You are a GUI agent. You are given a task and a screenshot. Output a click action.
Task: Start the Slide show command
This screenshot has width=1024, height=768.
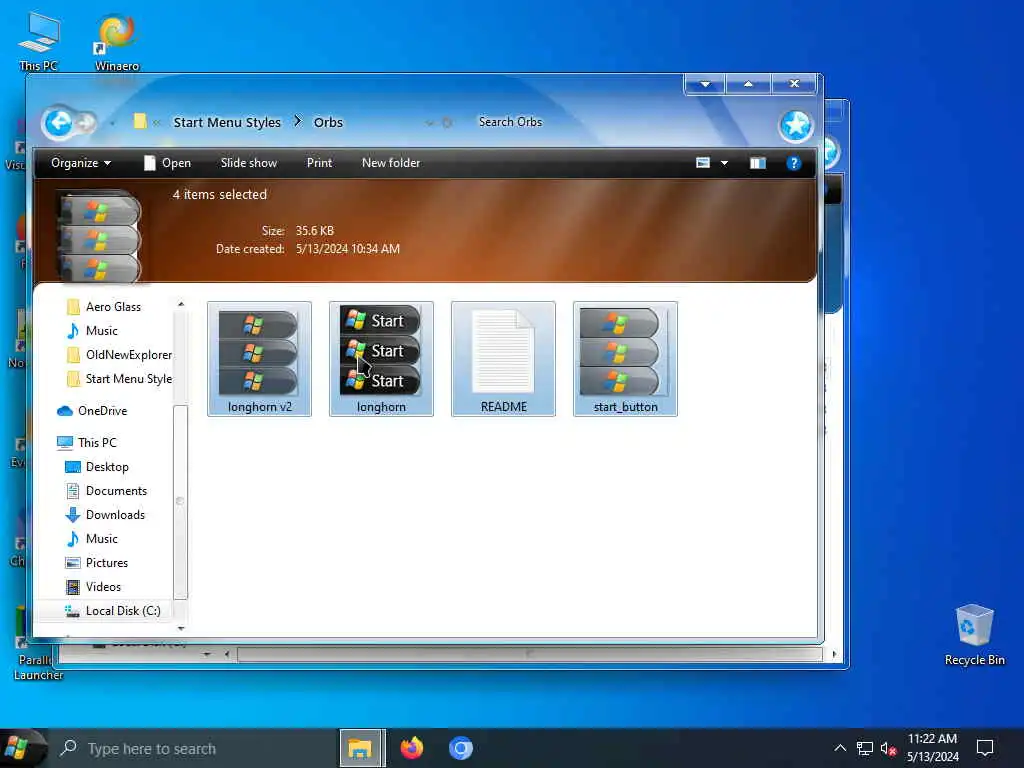tap(248, 163)
